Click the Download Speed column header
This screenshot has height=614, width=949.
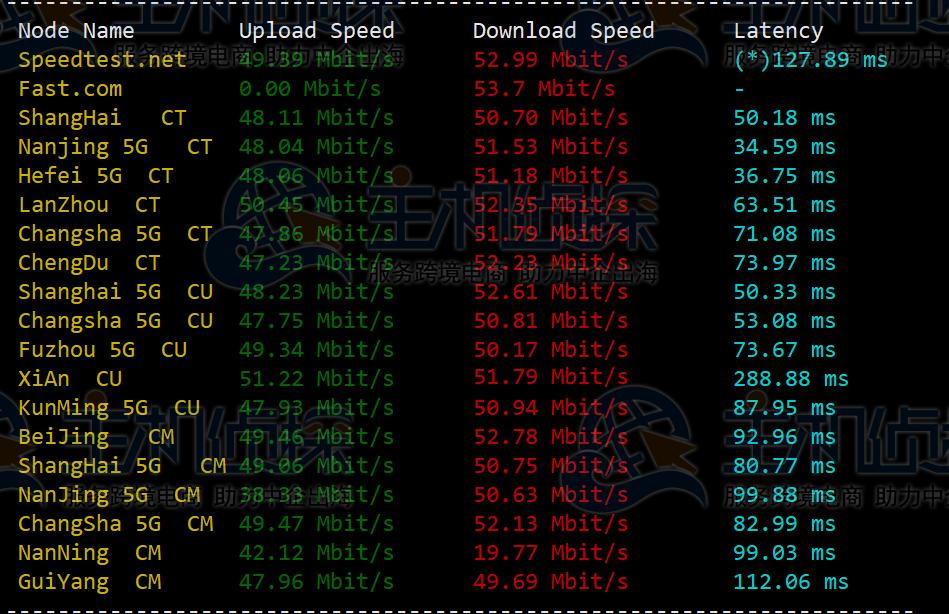click(563, 30)
